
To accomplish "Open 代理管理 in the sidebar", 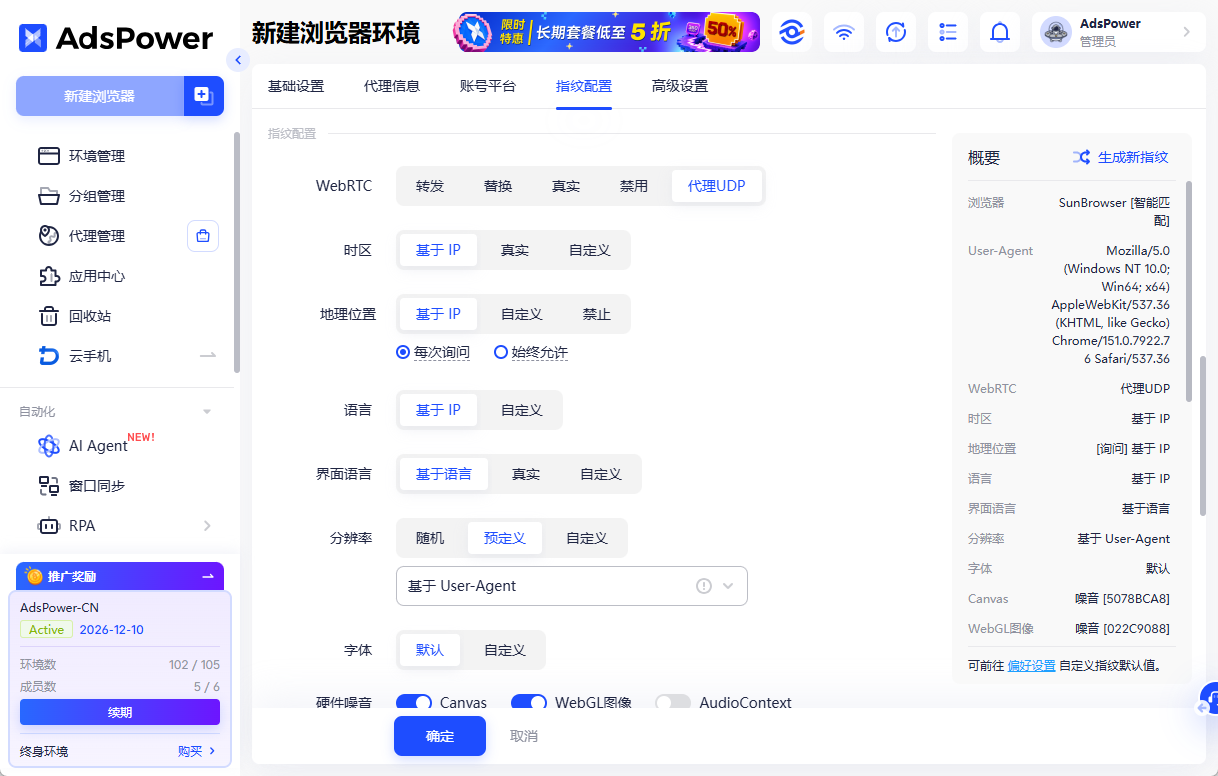I will click(x=96, y=236).
